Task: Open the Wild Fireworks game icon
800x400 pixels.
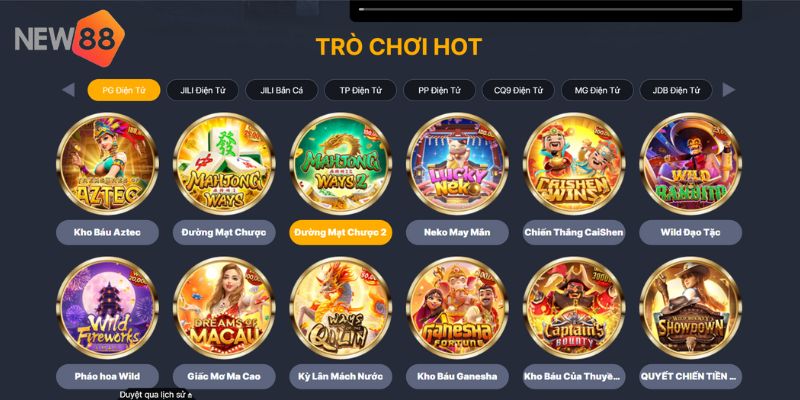Action: pos(107,308)
